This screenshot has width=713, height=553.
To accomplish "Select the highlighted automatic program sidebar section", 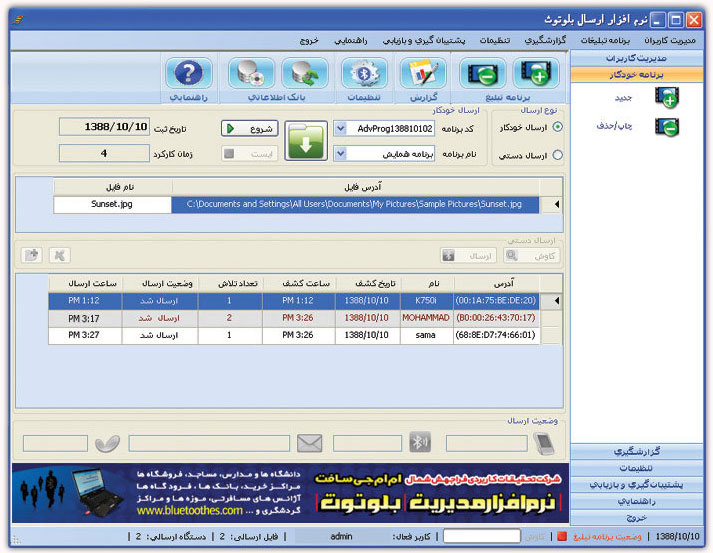I will 636,75.
